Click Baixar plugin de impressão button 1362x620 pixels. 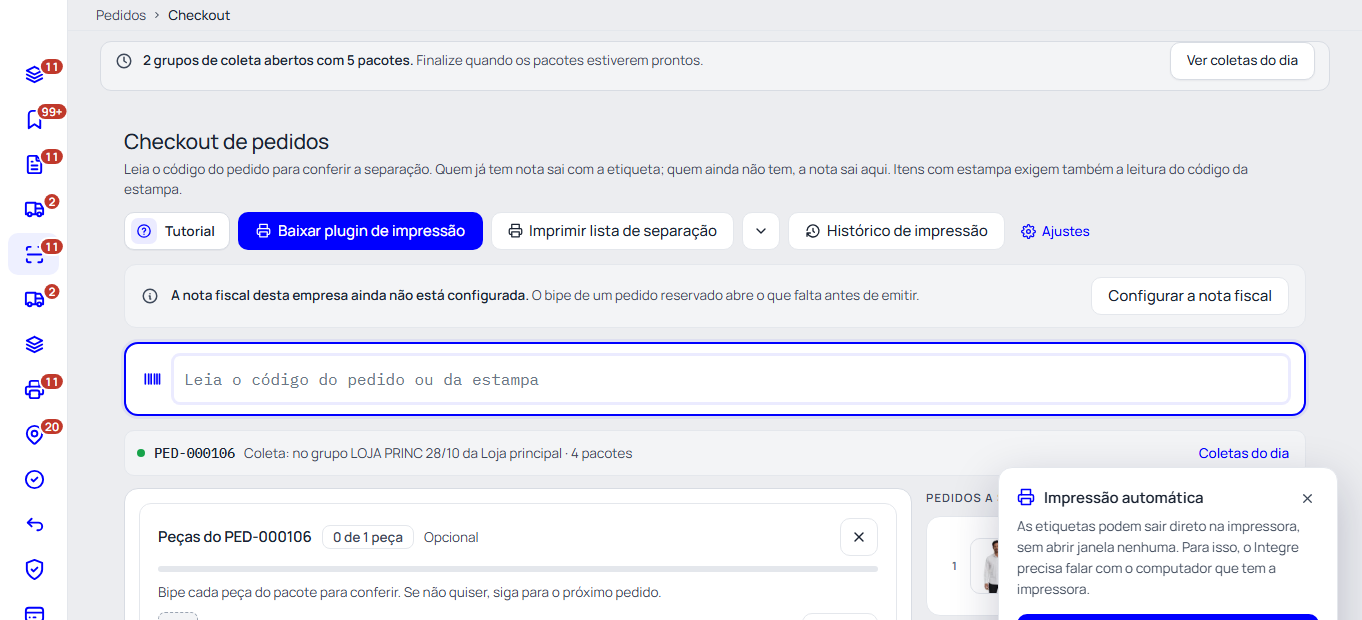[360, 231]
